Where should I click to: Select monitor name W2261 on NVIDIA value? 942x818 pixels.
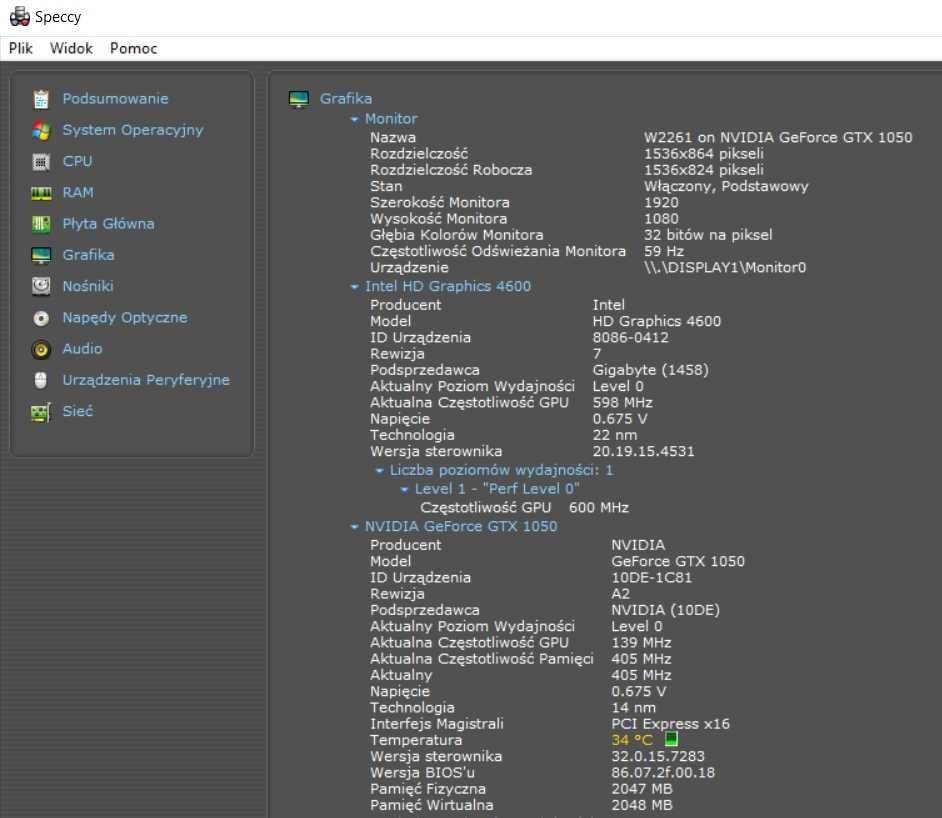pos(778,138)
